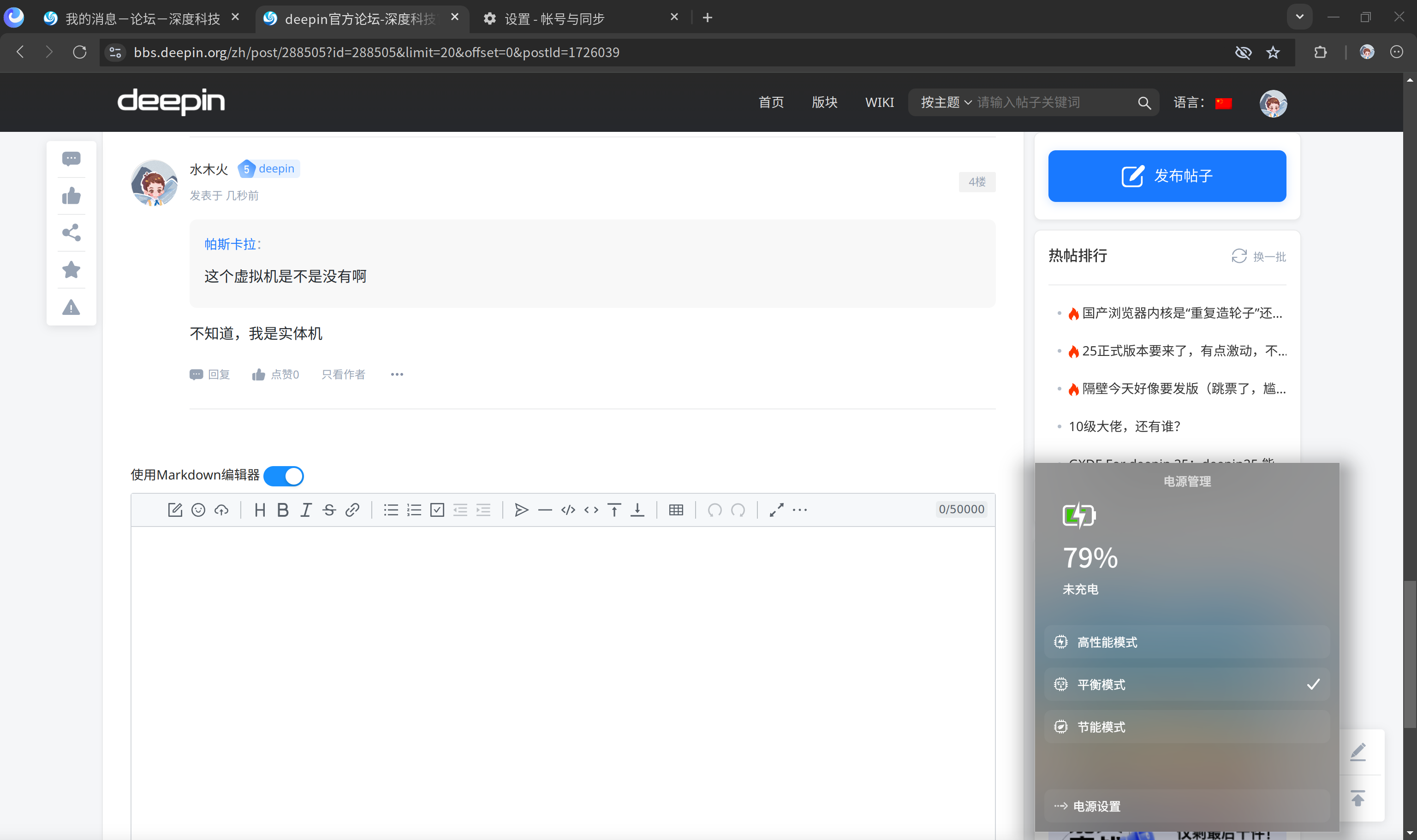Upload a file with the cloud upload icon
This screenshot has width=1417, height=840.
221,510
